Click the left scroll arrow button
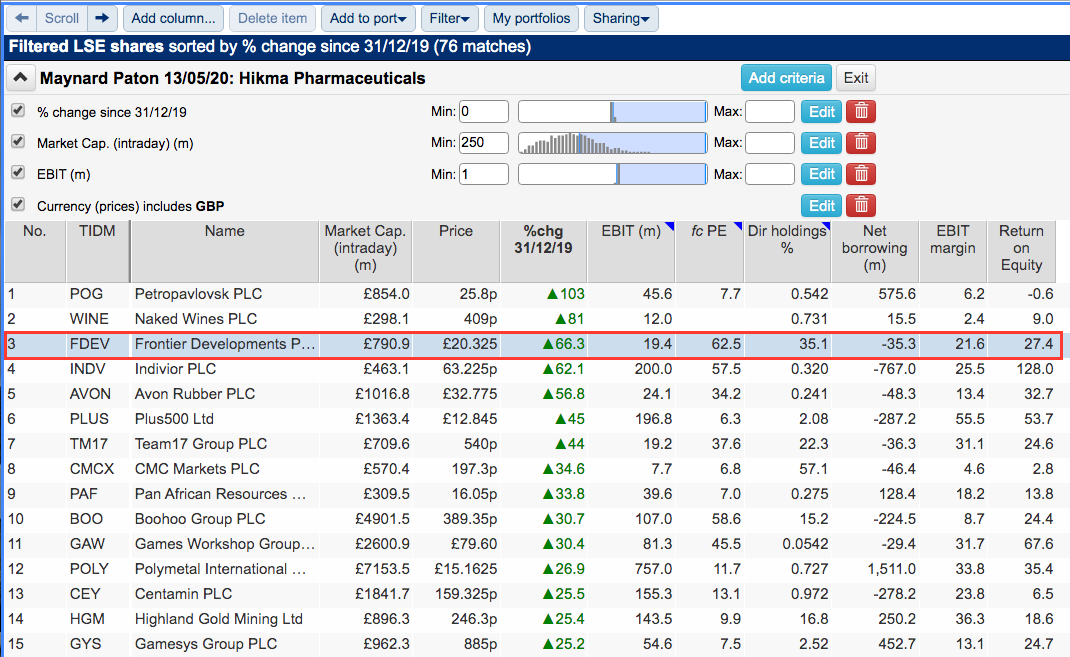 22,18
